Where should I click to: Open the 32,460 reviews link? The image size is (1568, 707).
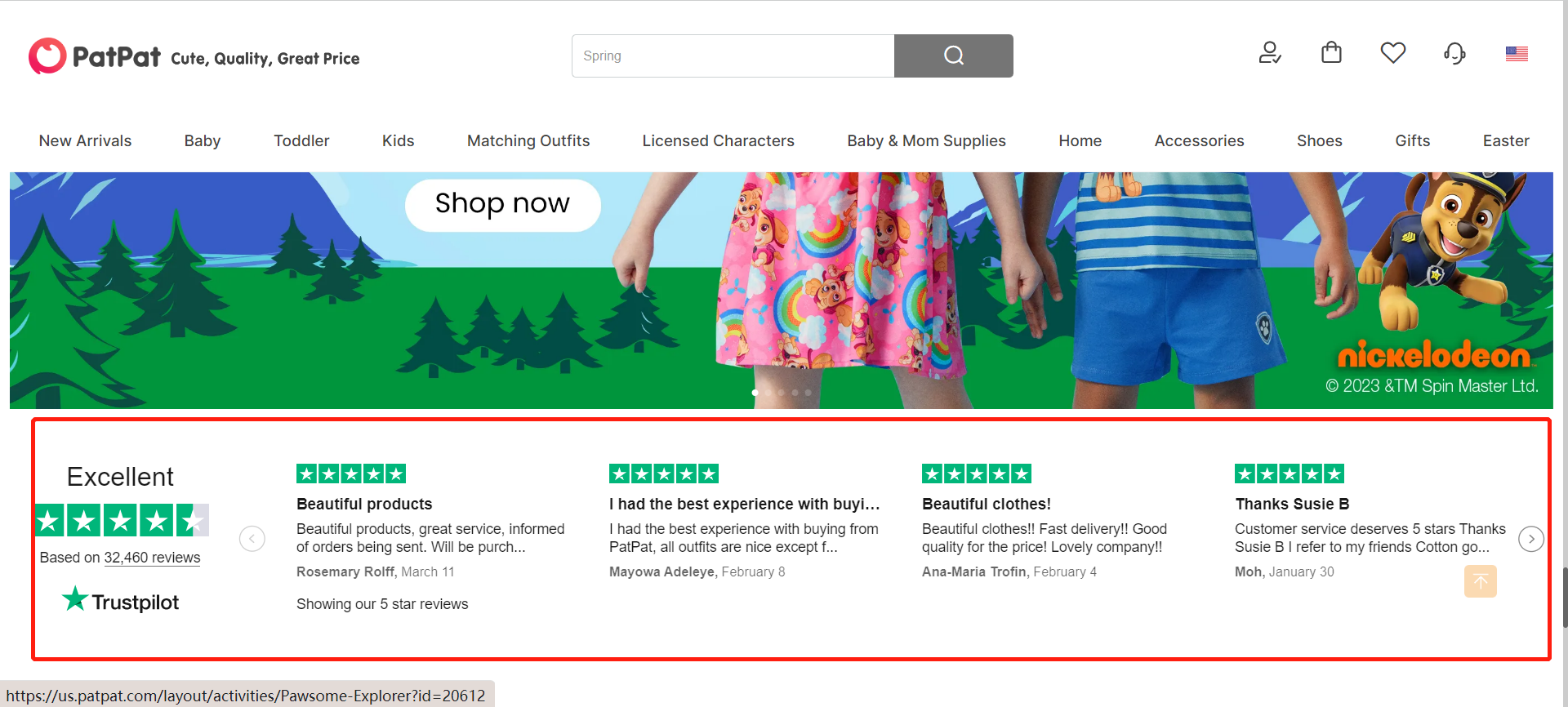tap(152, 558)
